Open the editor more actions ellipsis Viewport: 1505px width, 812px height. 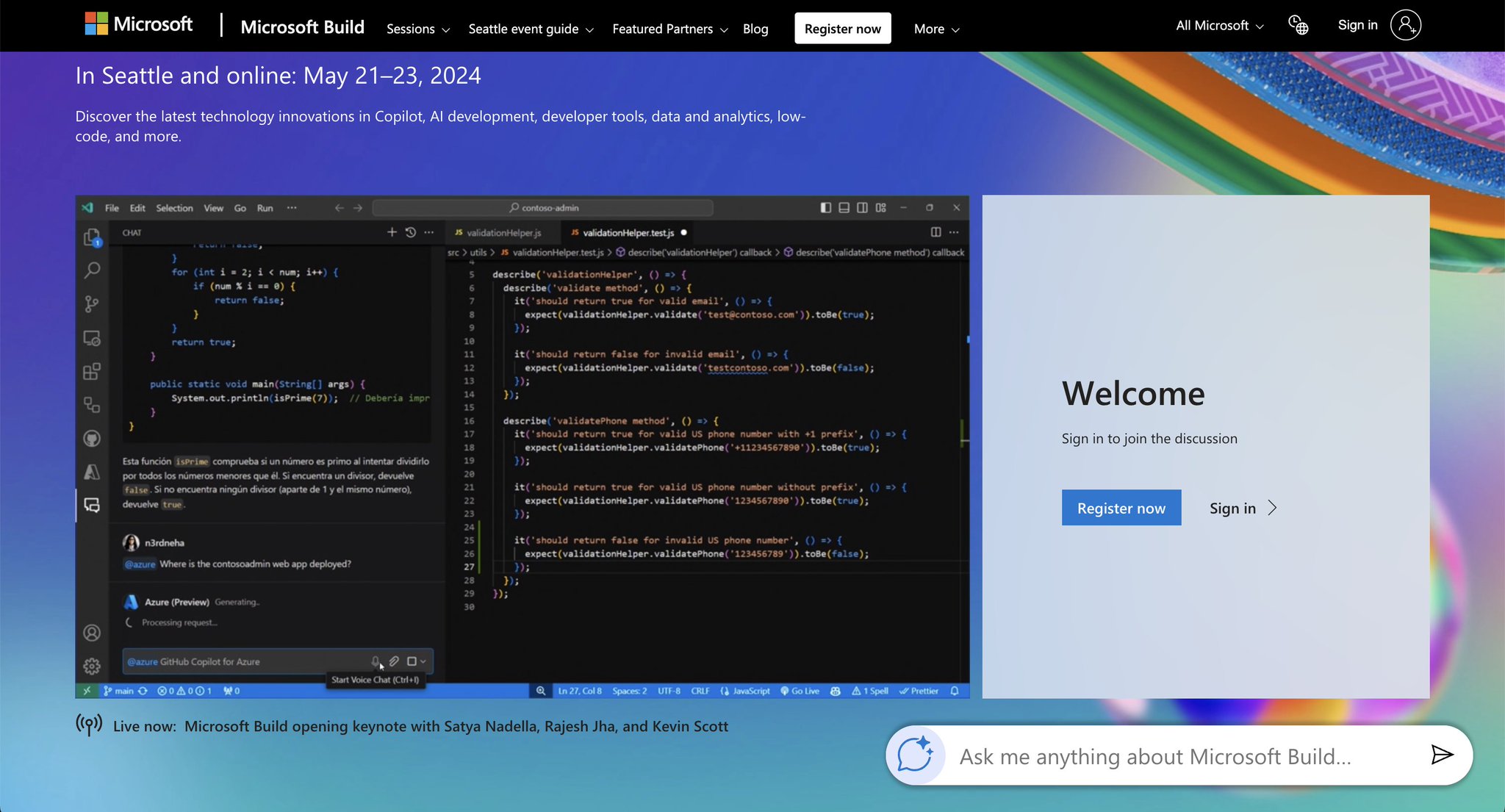954,232
